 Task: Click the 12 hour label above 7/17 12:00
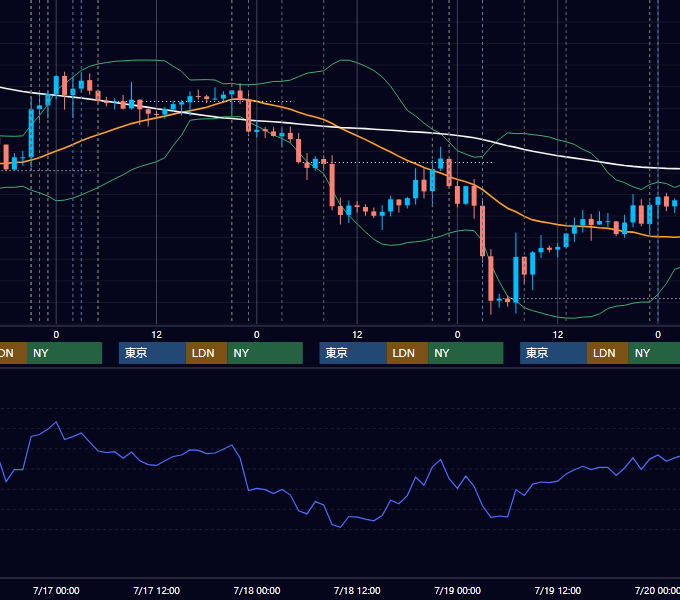click(x=157, y=335)
